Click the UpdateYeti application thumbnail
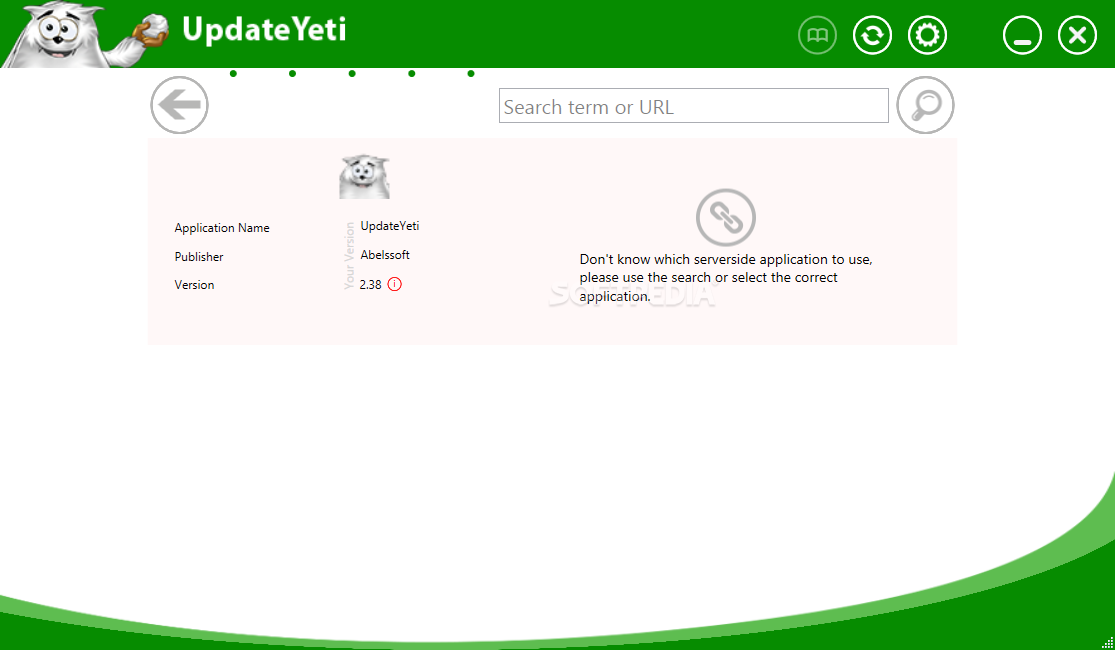This screenshot has width=1115, height=650. click(364, 176)
